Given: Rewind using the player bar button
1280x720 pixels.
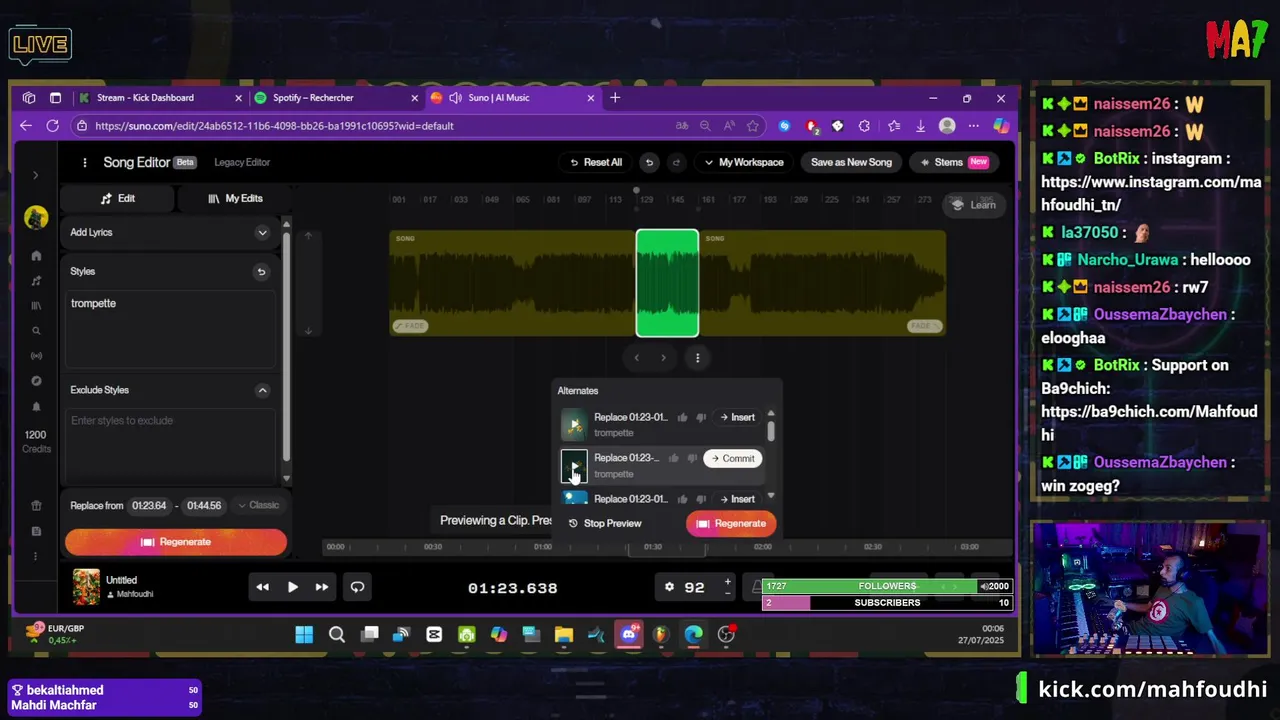Looking at the screenshot, I should tap(262, 587).
